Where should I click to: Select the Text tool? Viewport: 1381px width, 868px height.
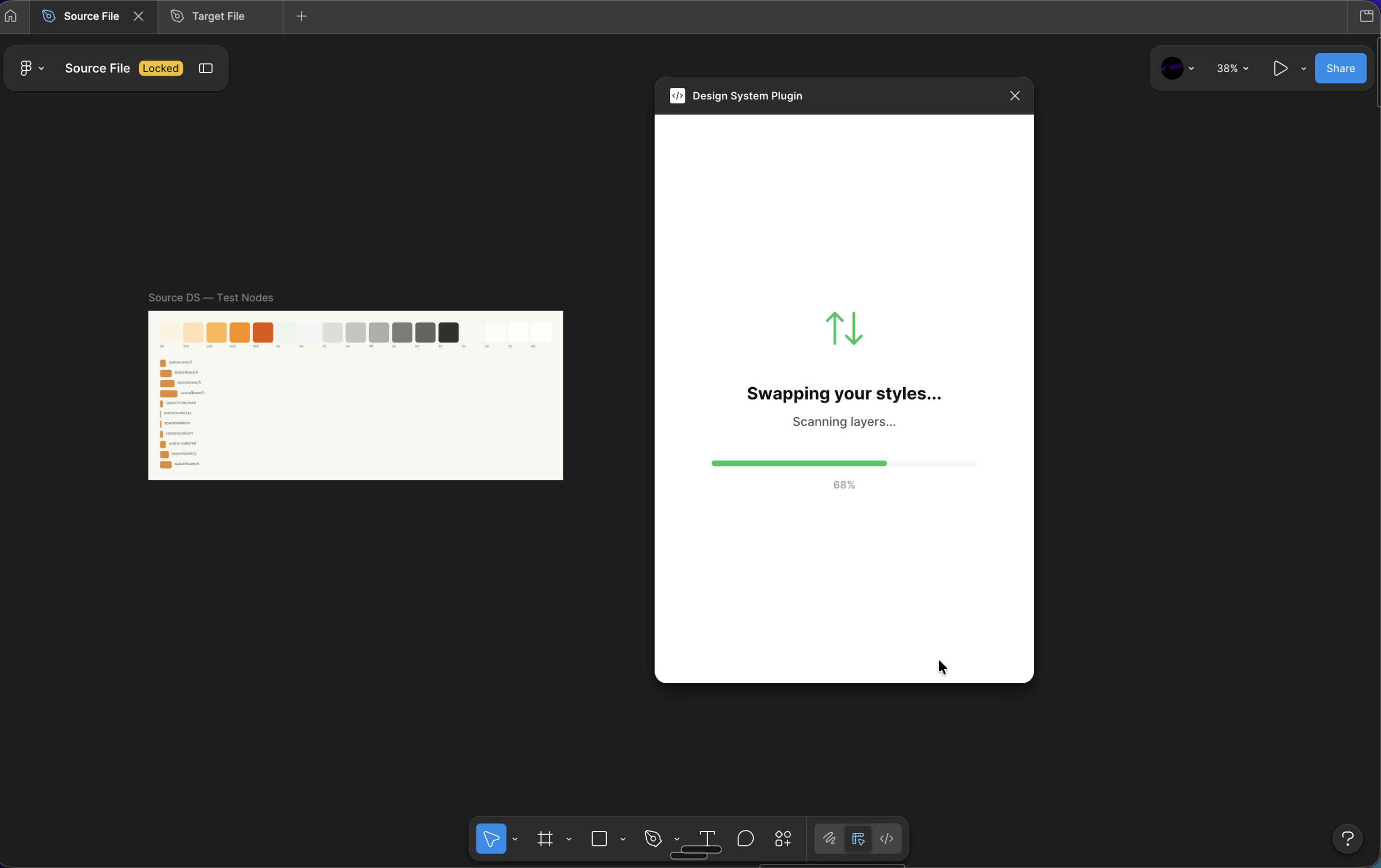[x=707, y=839]
